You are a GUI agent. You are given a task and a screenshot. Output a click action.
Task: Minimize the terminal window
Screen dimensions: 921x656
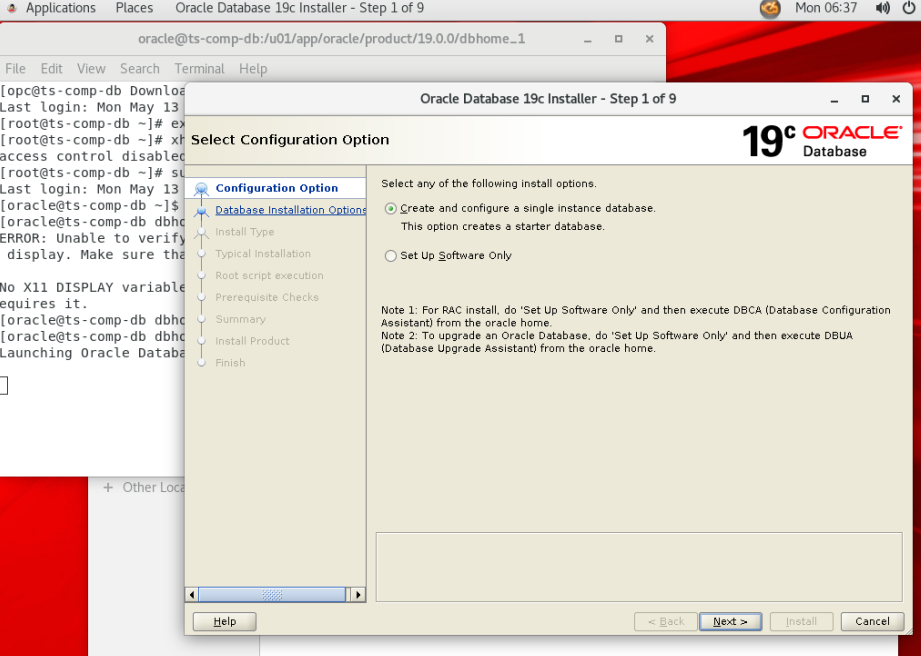point(587,39)
